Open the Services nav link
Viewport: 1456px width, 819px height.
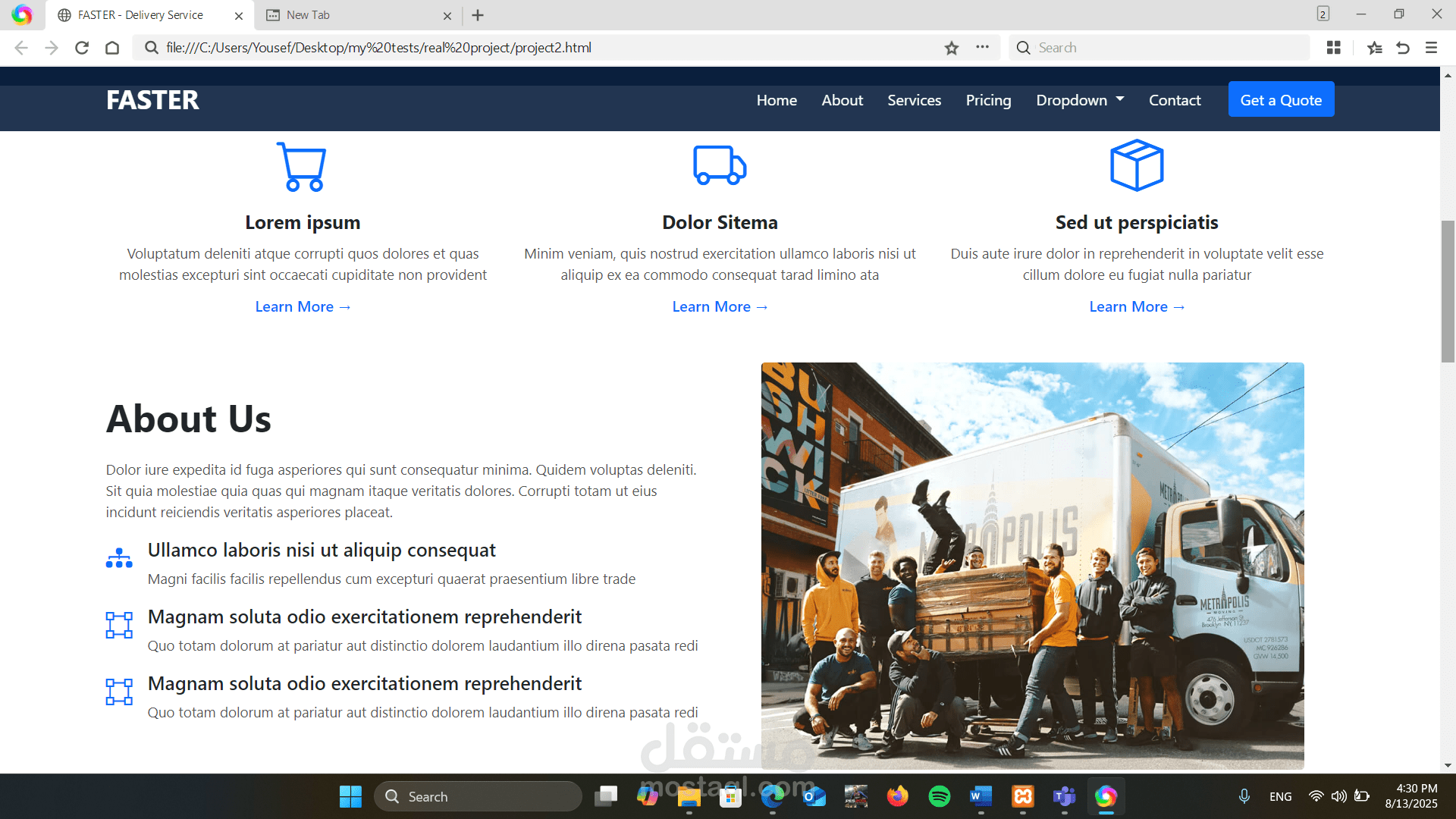[915, 100]
